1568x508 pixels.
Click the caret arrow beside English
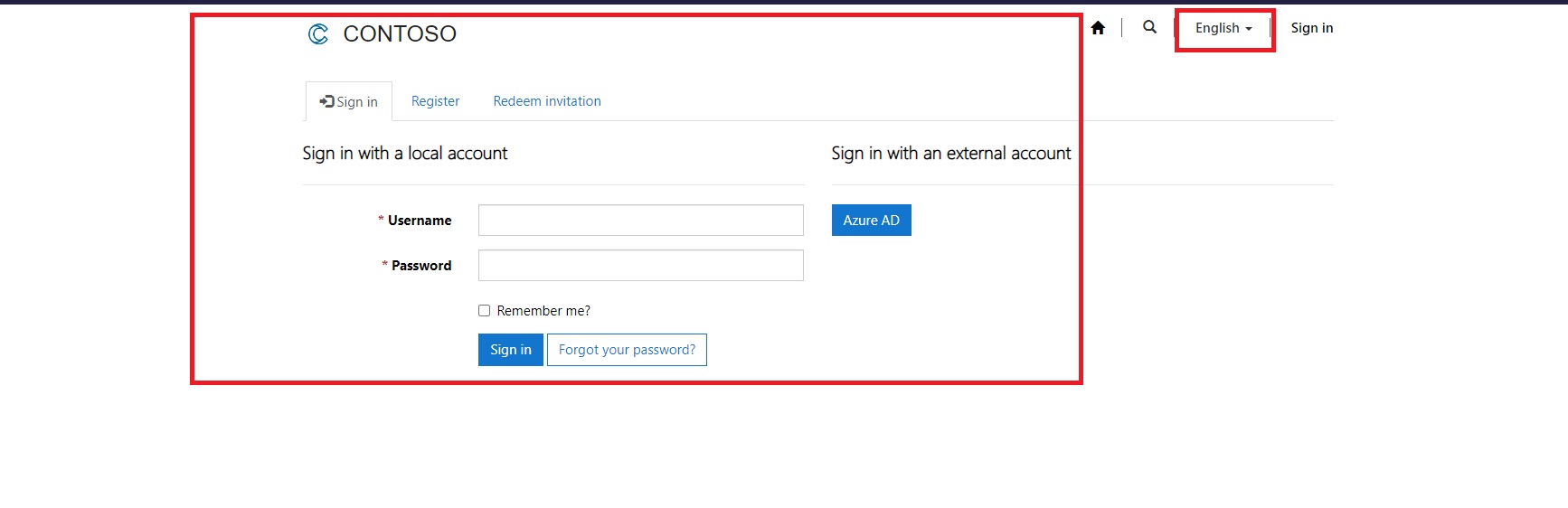(1249, 29)
